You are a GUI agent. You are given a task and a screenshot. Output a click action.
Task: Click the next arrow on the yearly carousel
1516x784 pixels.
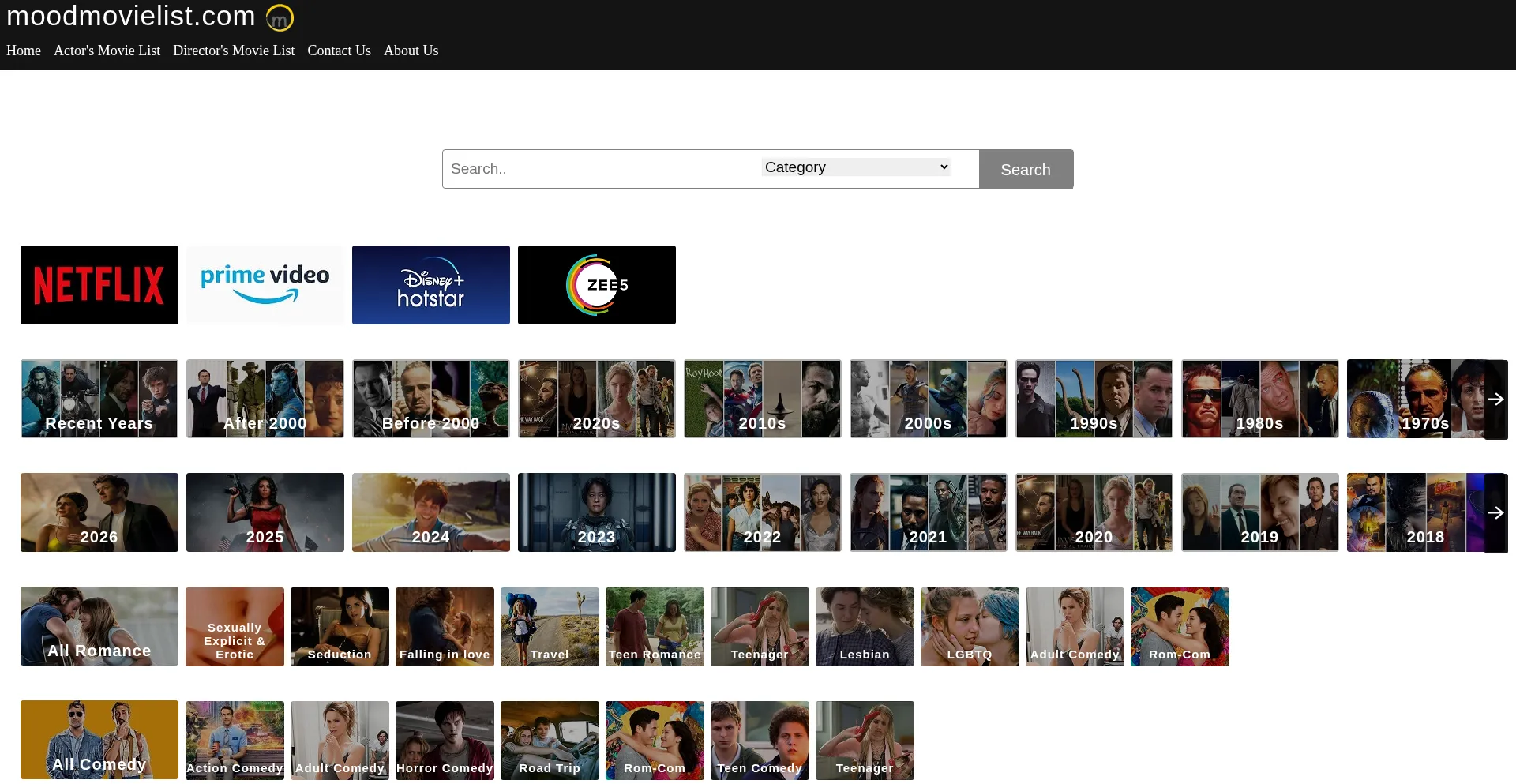1495,513
